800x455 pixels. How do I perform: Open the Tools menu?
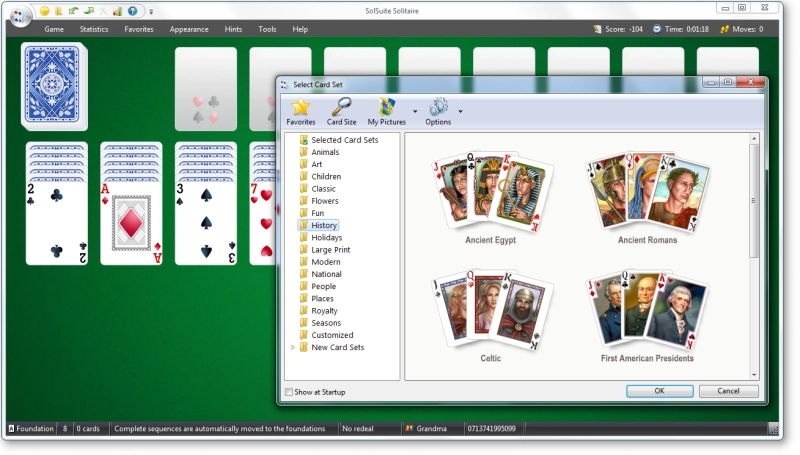267,29
